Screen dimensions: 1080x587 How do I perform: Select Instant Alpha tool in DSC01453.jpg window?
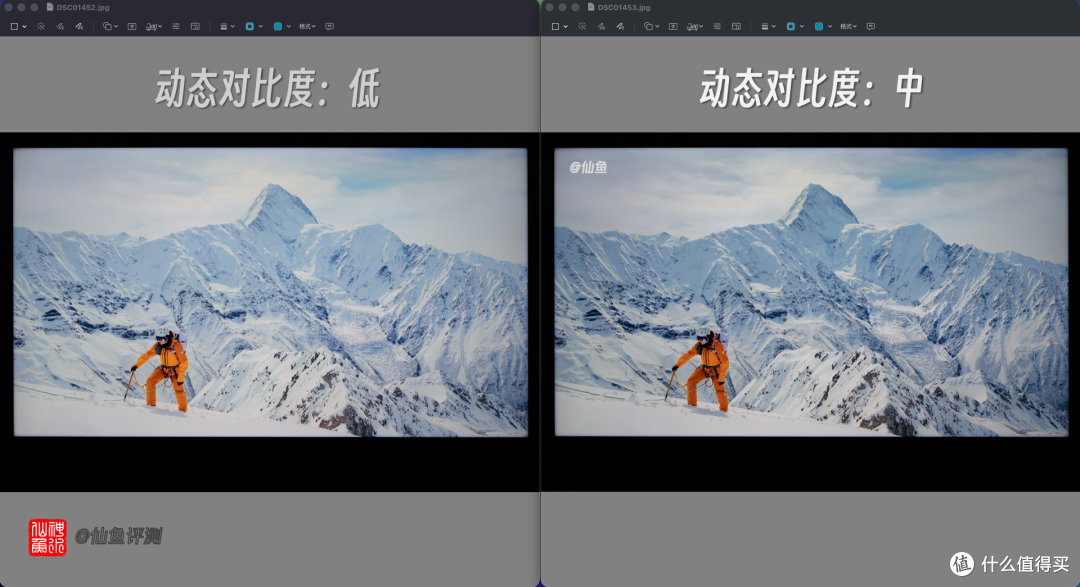583,26
